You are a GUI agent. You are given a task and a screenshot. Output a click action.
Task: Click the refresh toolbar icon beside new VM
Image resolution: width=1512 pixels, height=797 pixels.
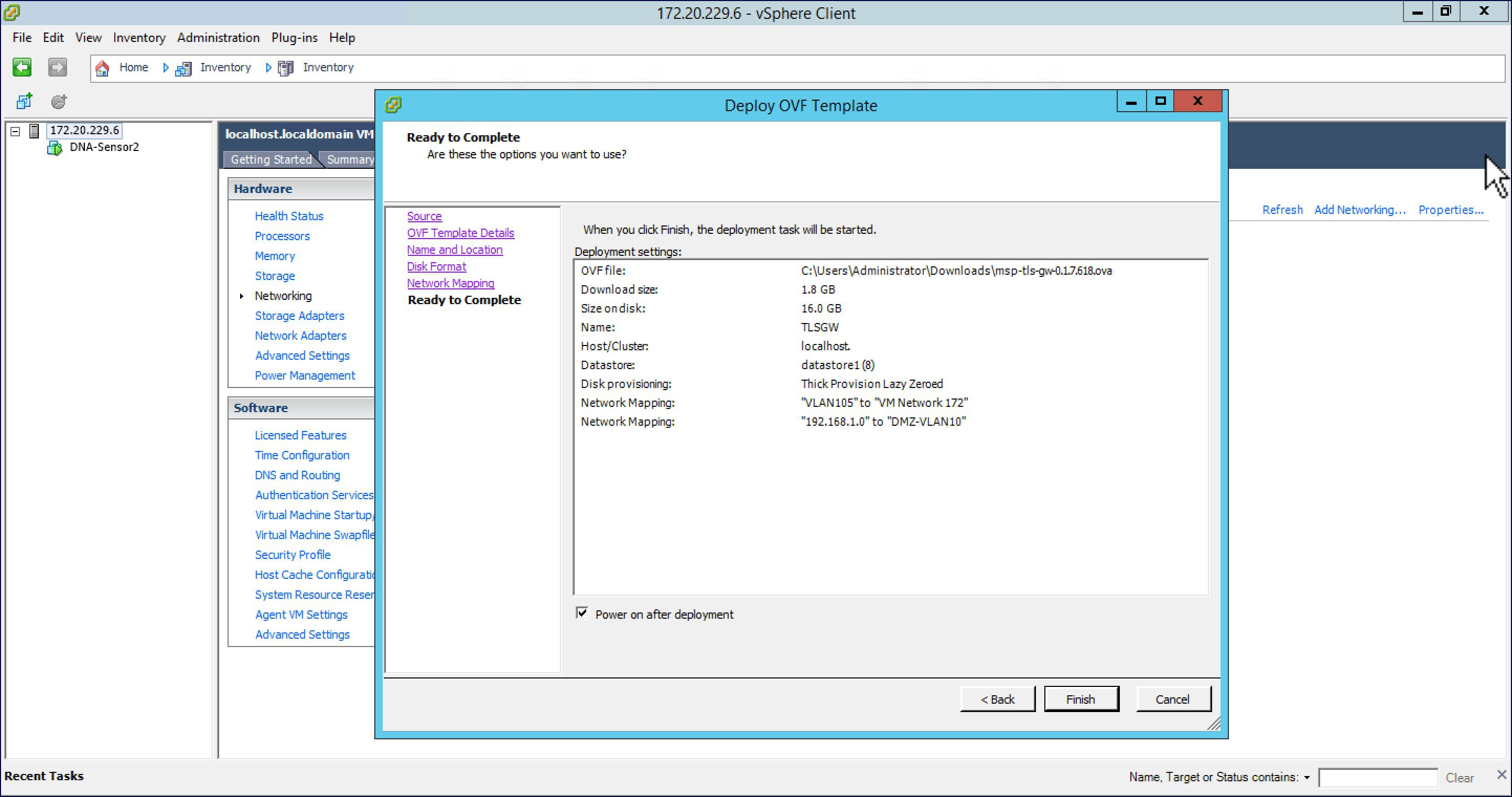(59, 102)
